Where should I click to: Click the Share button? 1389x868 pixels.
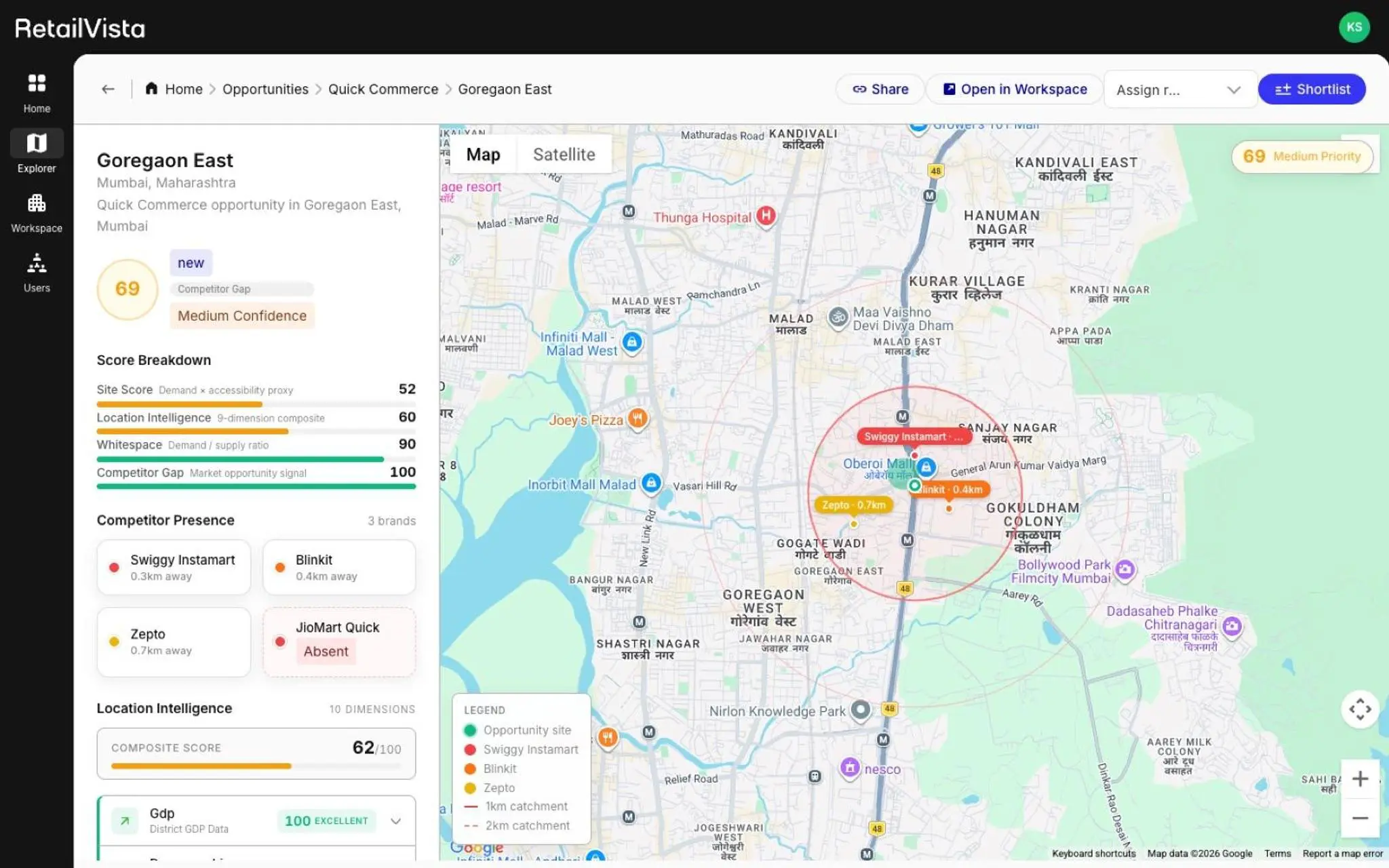click(x=880, y=89)
